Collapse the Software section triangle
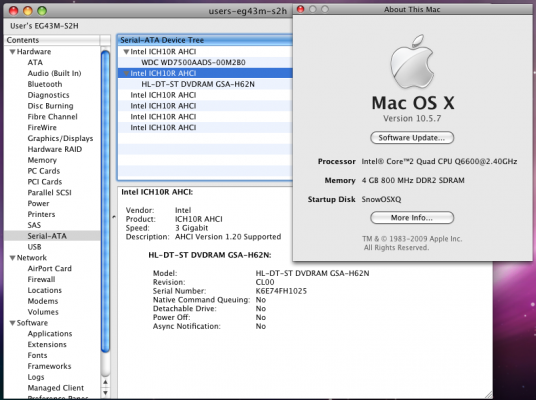The image size is (536, 400). tap(13, 323)
